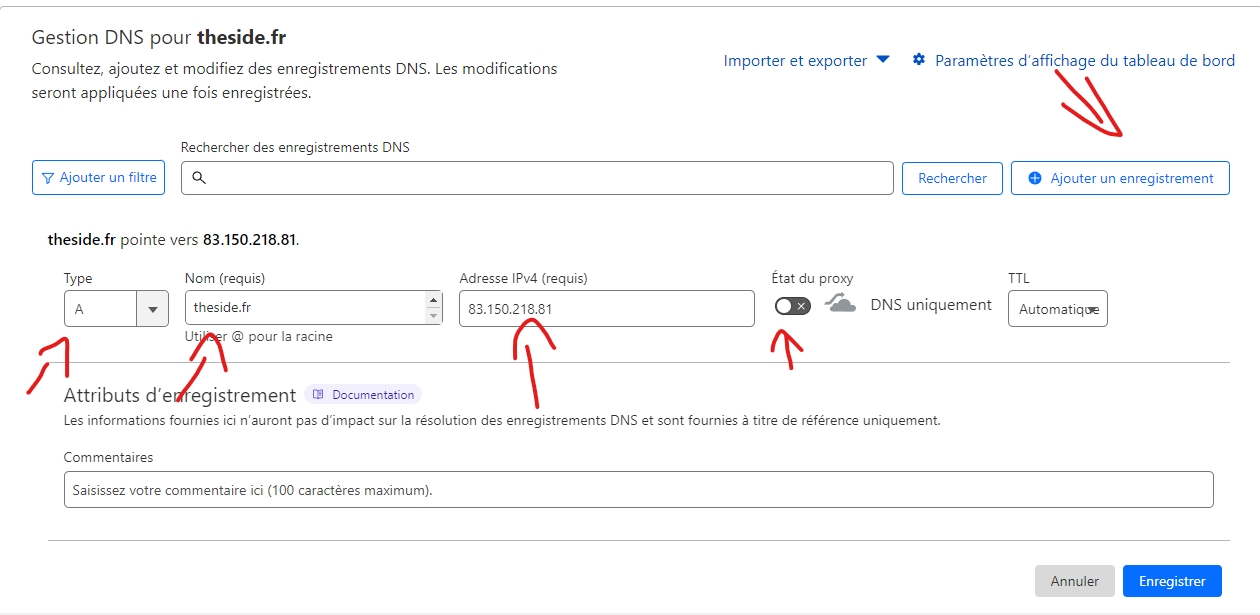Open the Documentation badge with book icon
This screenshot has height=615, width=1260.
click(x=363, y=395)
